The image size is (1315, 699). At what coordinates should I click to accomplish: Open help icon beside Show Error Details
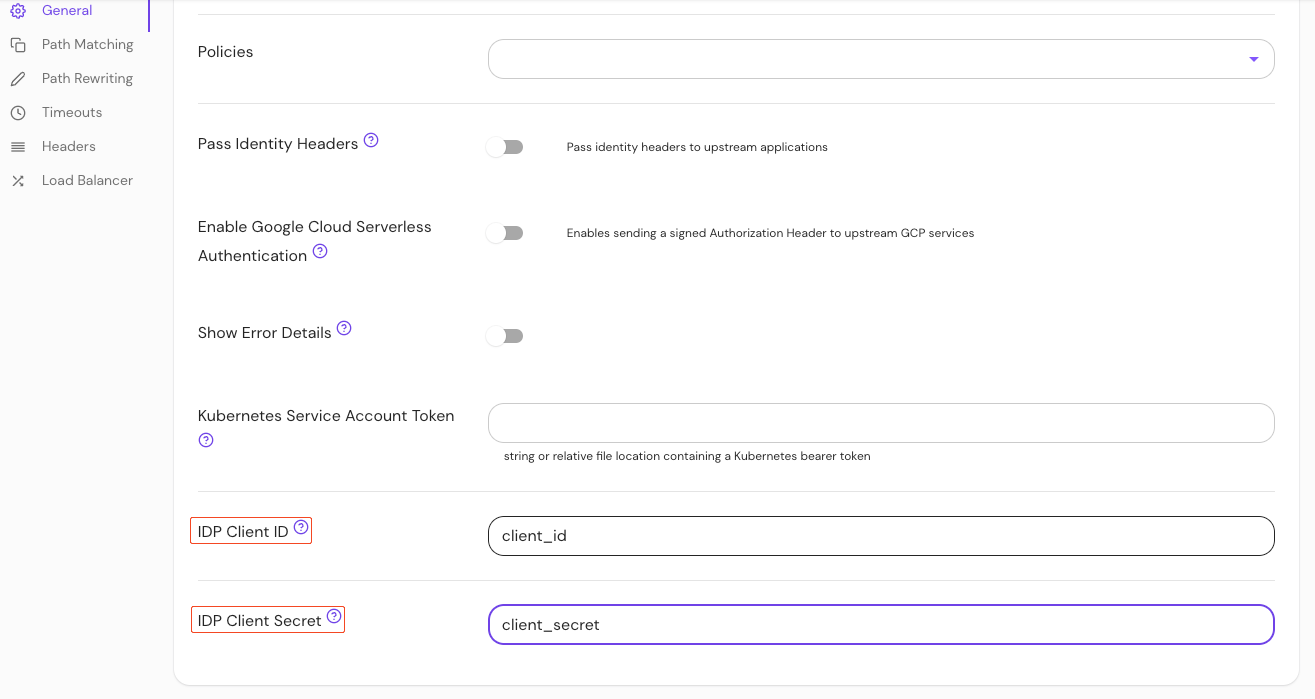pos(344,327)
